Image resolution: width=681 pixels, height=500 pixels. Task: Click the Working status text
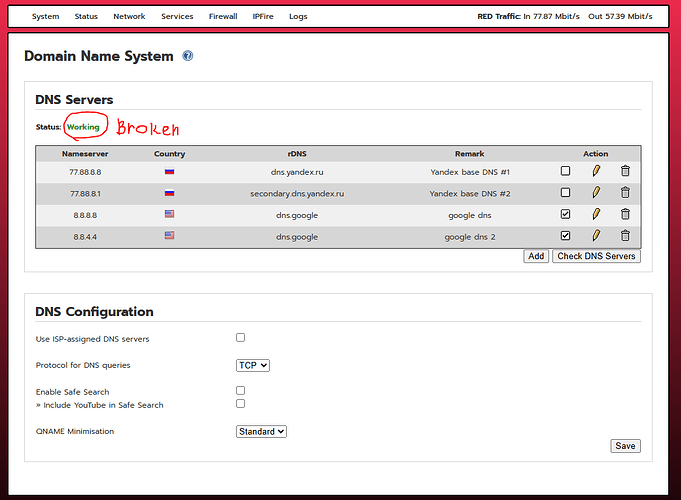click(x=83, y=127)
